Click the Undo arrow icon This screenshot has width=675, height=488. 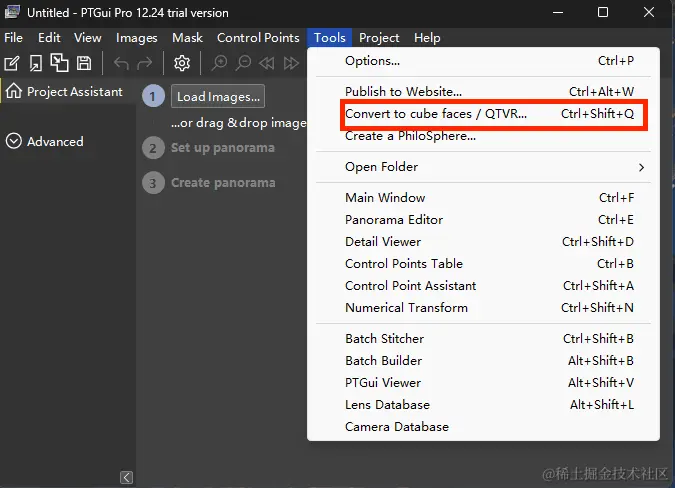point(121,63)
